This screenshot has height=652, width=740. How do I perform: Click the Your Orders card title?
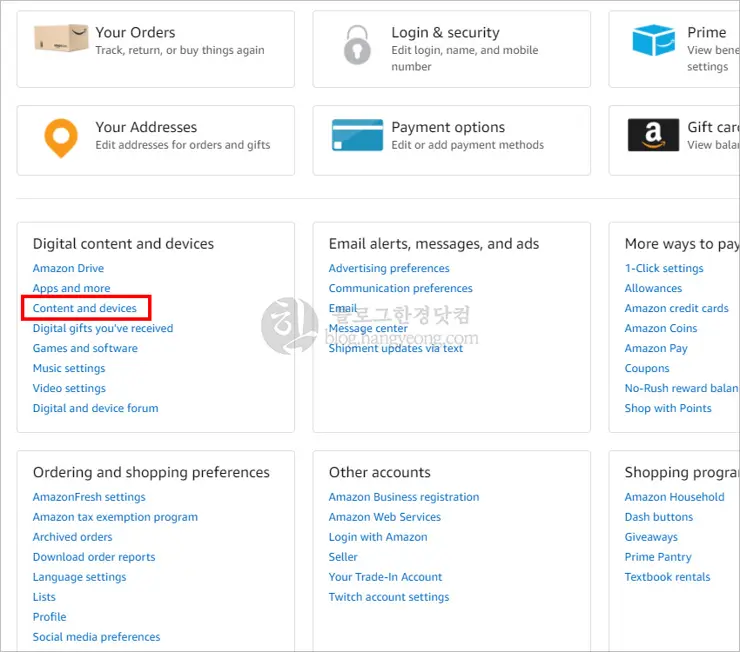pyautogui.click(x=135, y=32)
